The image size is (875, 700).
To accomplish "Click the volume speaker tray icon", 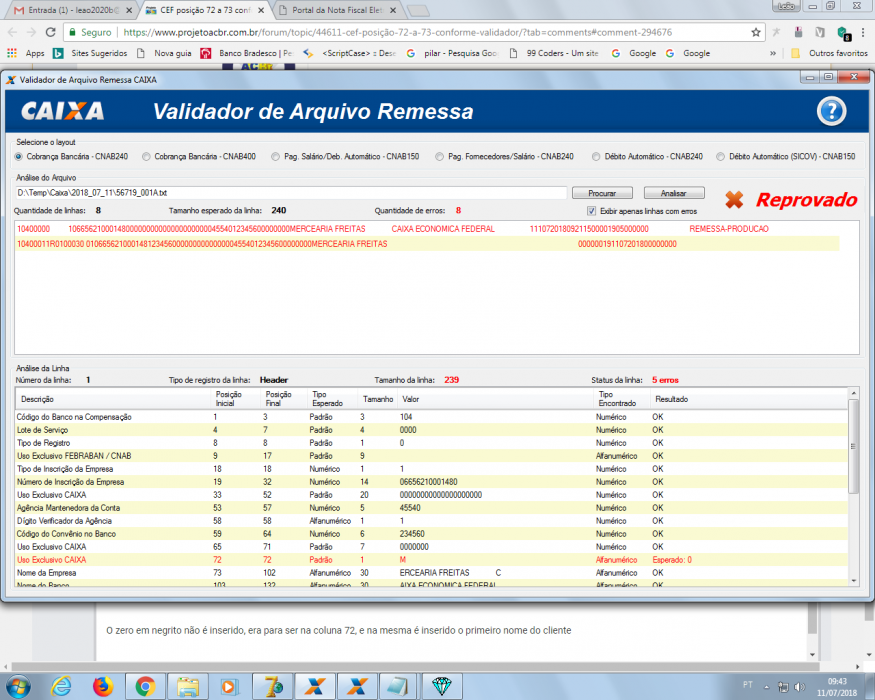I will tap(799, 687).
